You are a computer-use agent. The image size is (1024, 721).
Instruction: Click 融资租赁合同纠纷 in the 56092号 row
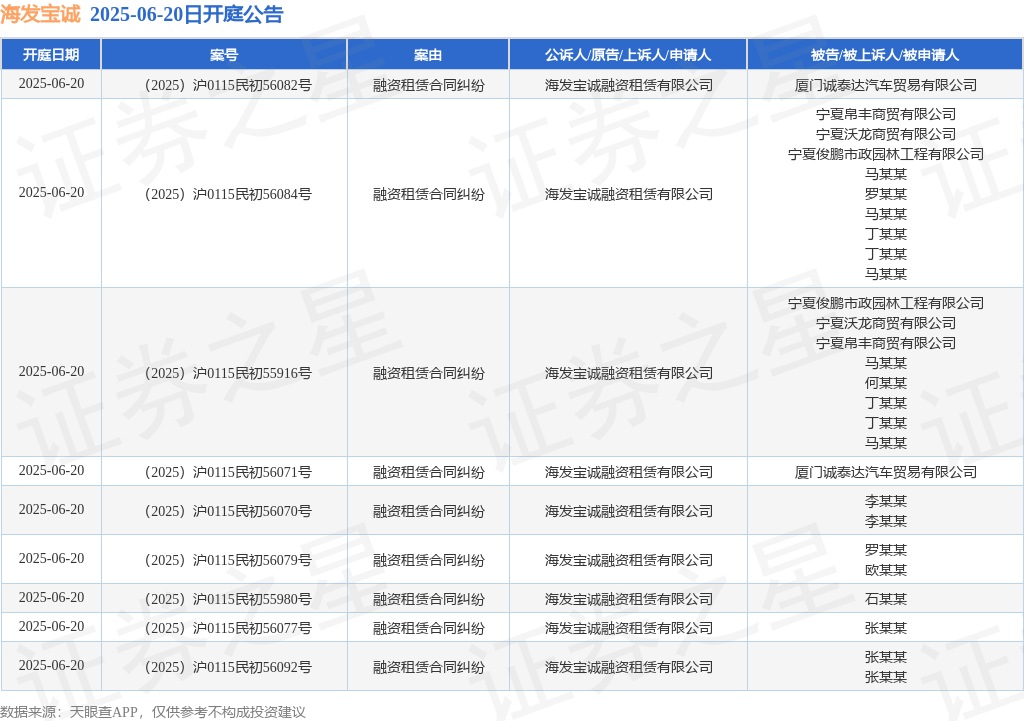[x=428, y=667]
